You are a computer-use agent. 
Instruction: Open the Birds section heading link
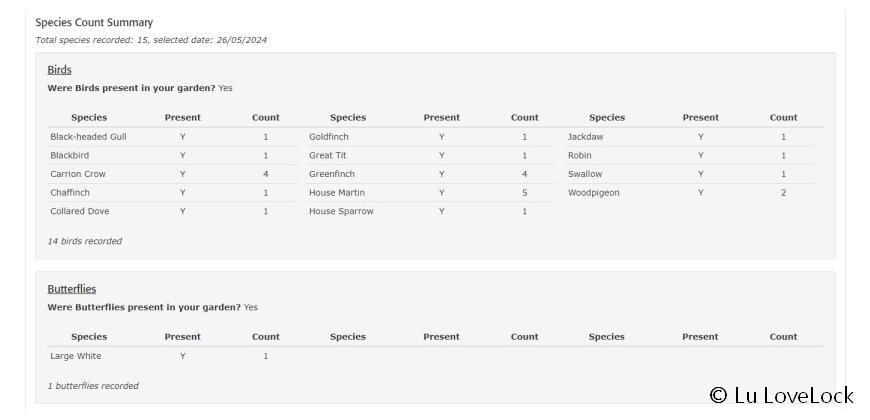click(x=59, y=70)
